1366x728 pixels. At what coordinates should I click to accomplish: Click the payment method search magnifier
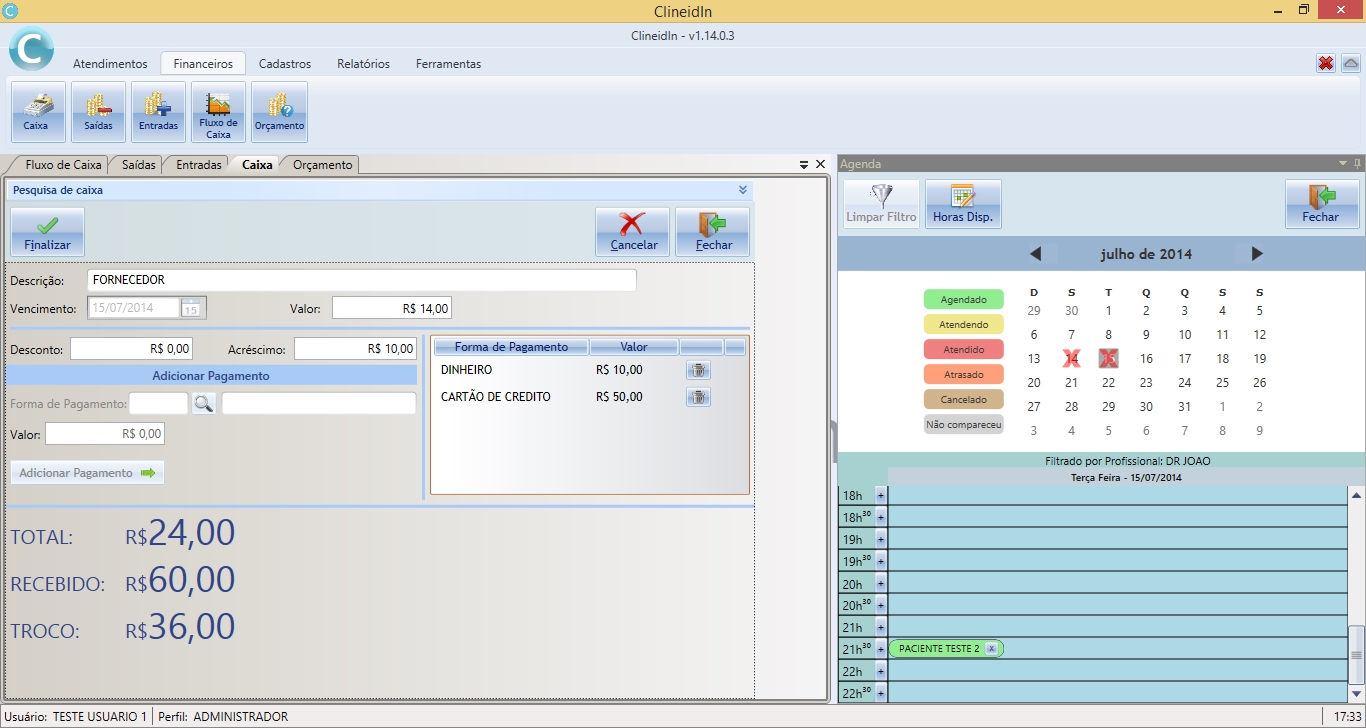[x=204, y=404]
